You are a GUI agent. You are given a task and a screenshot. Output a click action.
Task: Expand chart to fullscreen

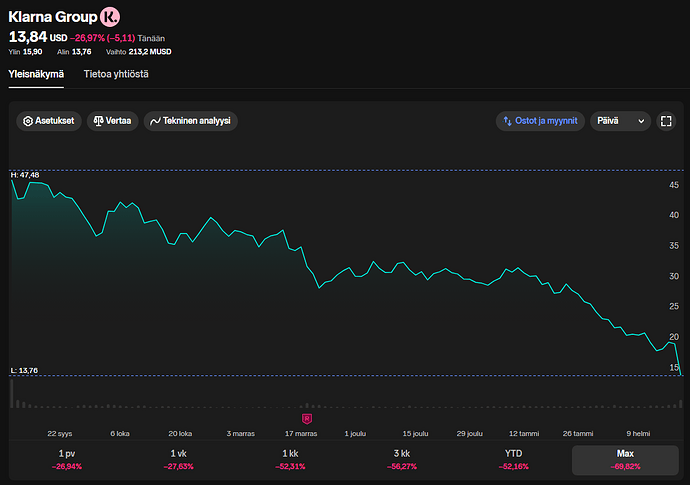point(666,121)
